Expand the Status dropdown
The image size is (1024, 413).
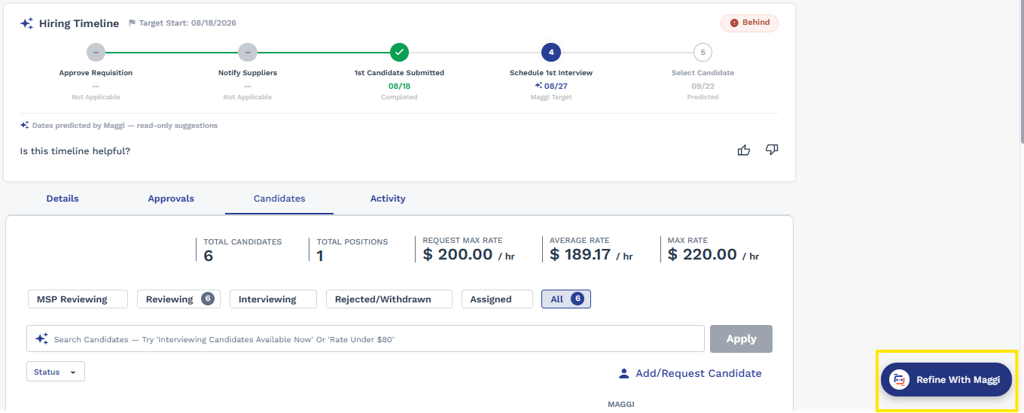pyautogui.click(x=56, y=372)
